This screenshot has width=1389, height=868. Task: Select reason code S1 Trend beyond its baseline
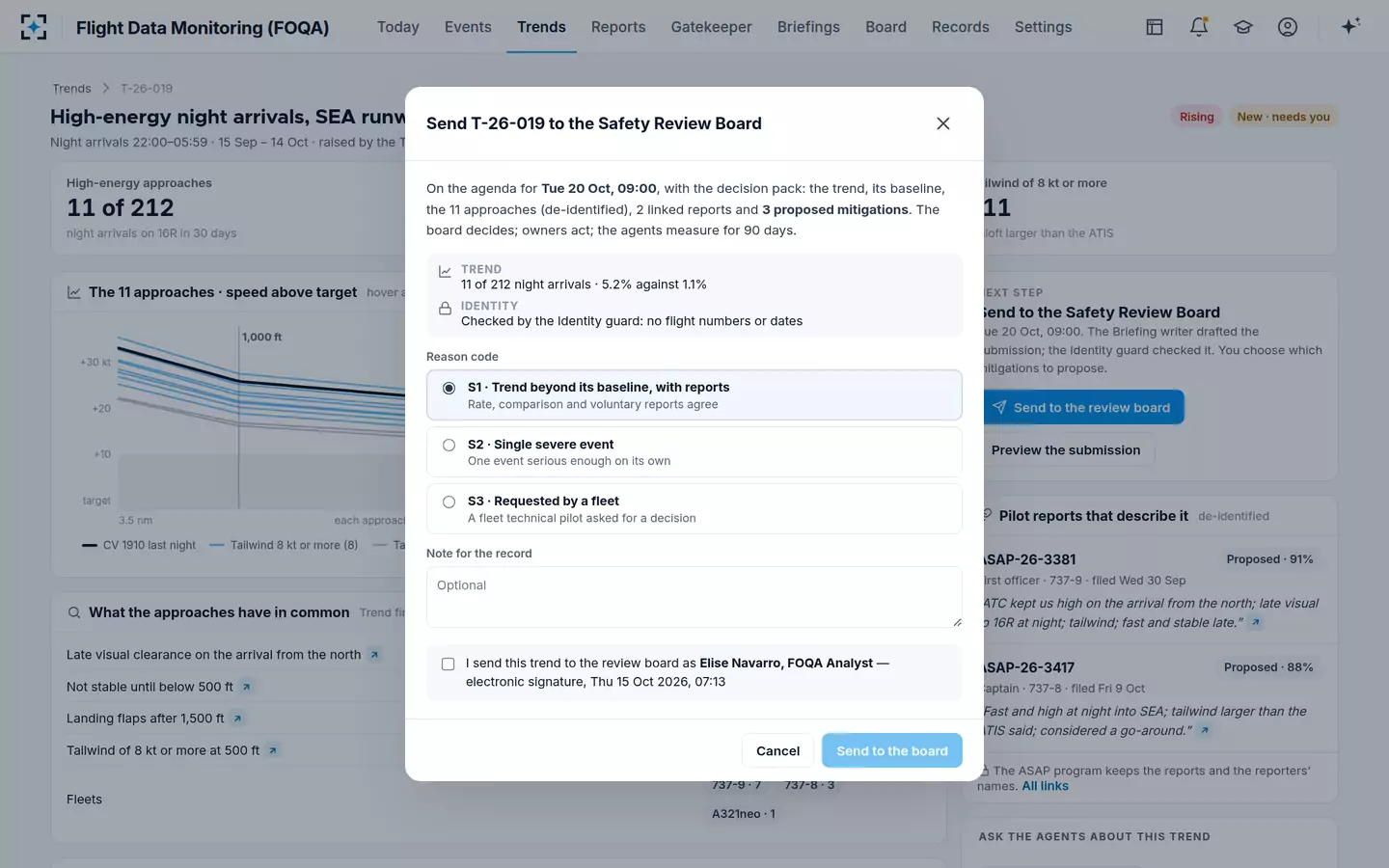694,395
